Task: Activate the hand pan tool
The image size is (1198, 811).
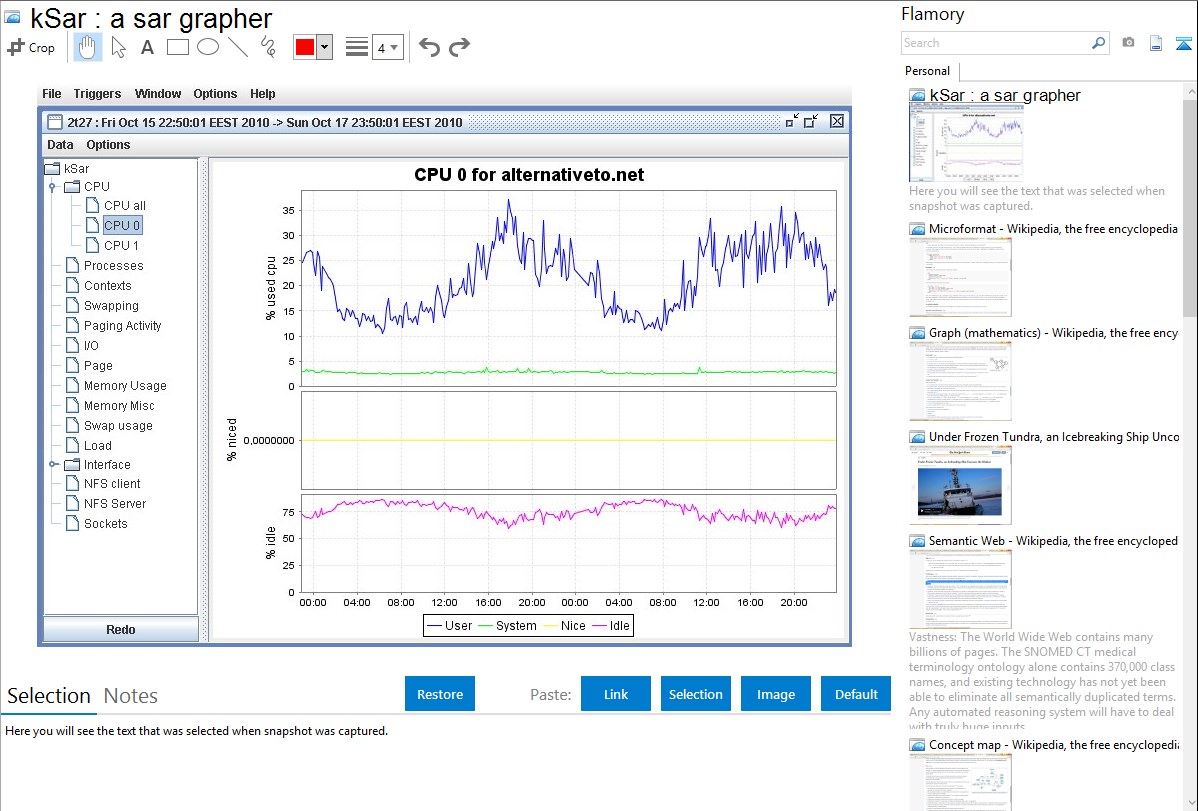Action: (88, 47)
